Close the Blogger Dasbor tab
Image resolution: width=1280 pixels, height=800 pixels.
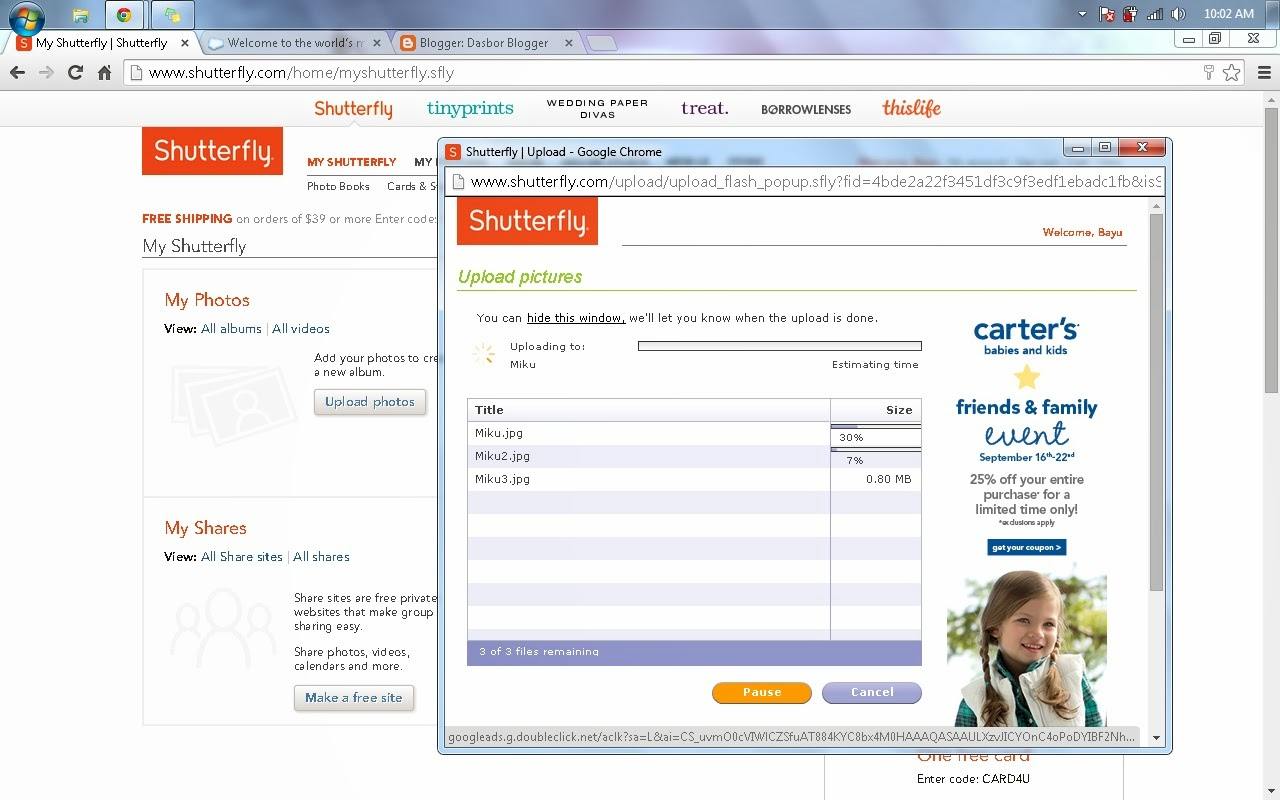point(569,43)
